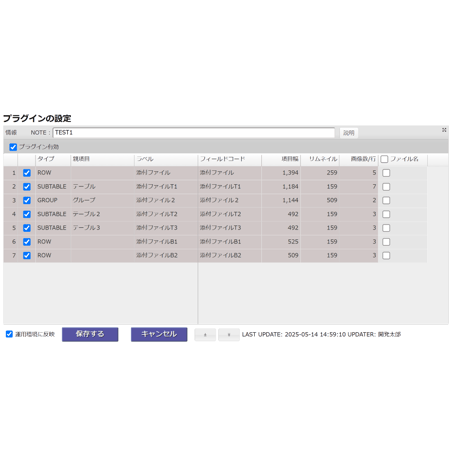Select the item width cell 1,184
The image size is (460, 460).
(281, 187)
